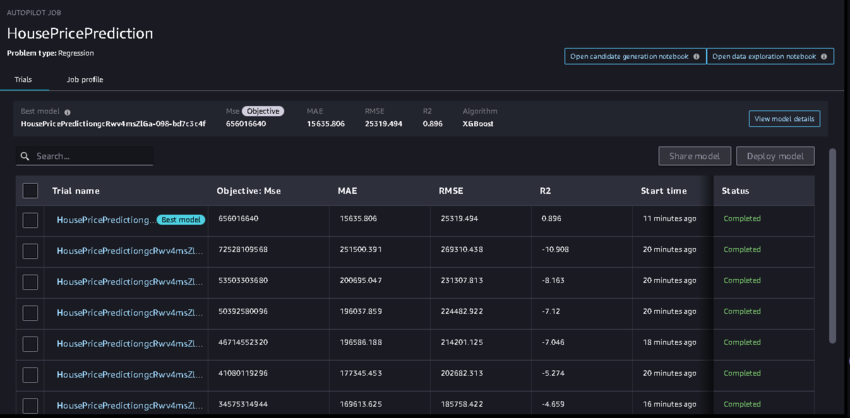Viewport: 850px width, 418px height.
Task: Open trial link with R2 -10.908
Action: pos(130,251)
